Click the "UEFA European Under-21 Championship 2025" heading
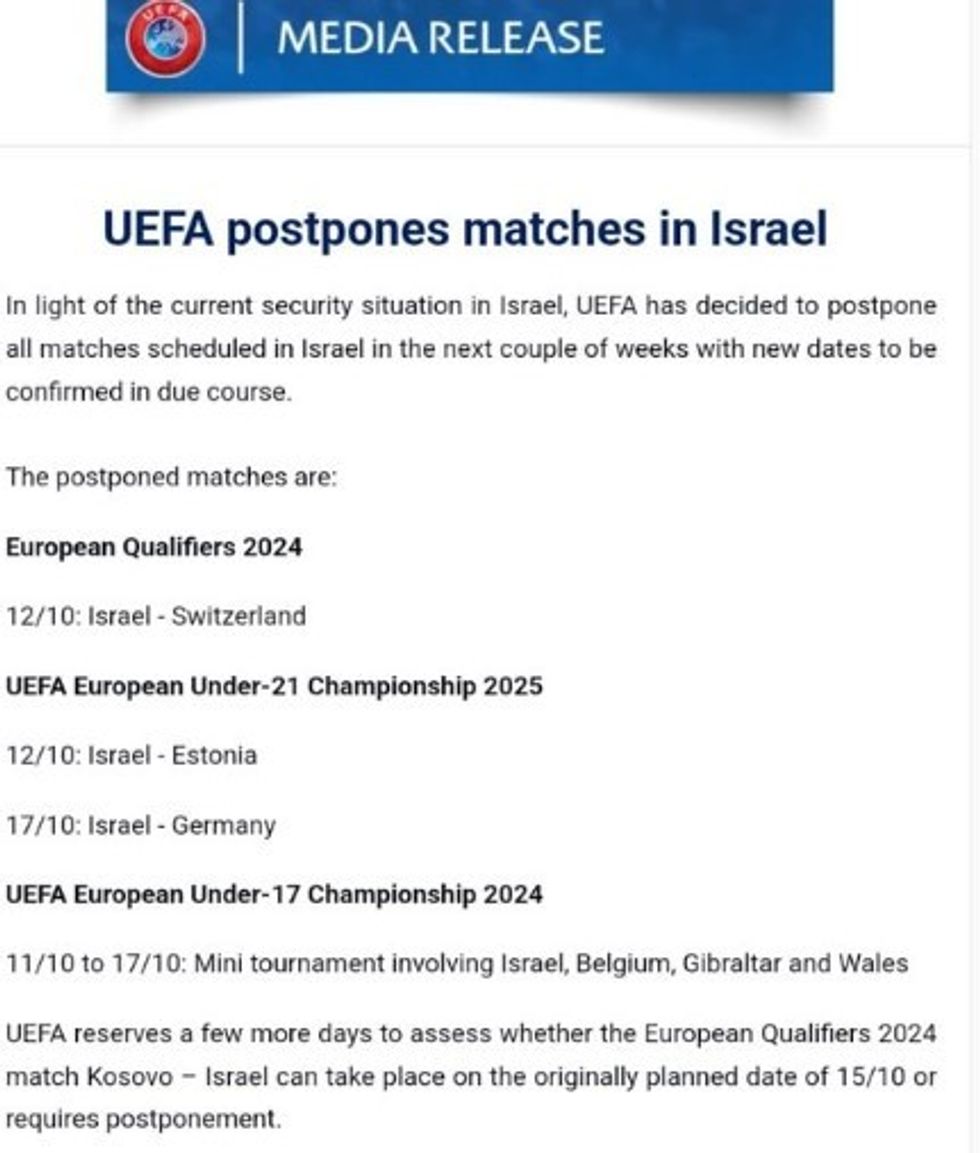 pyautogui.click(x=274, y=686)
